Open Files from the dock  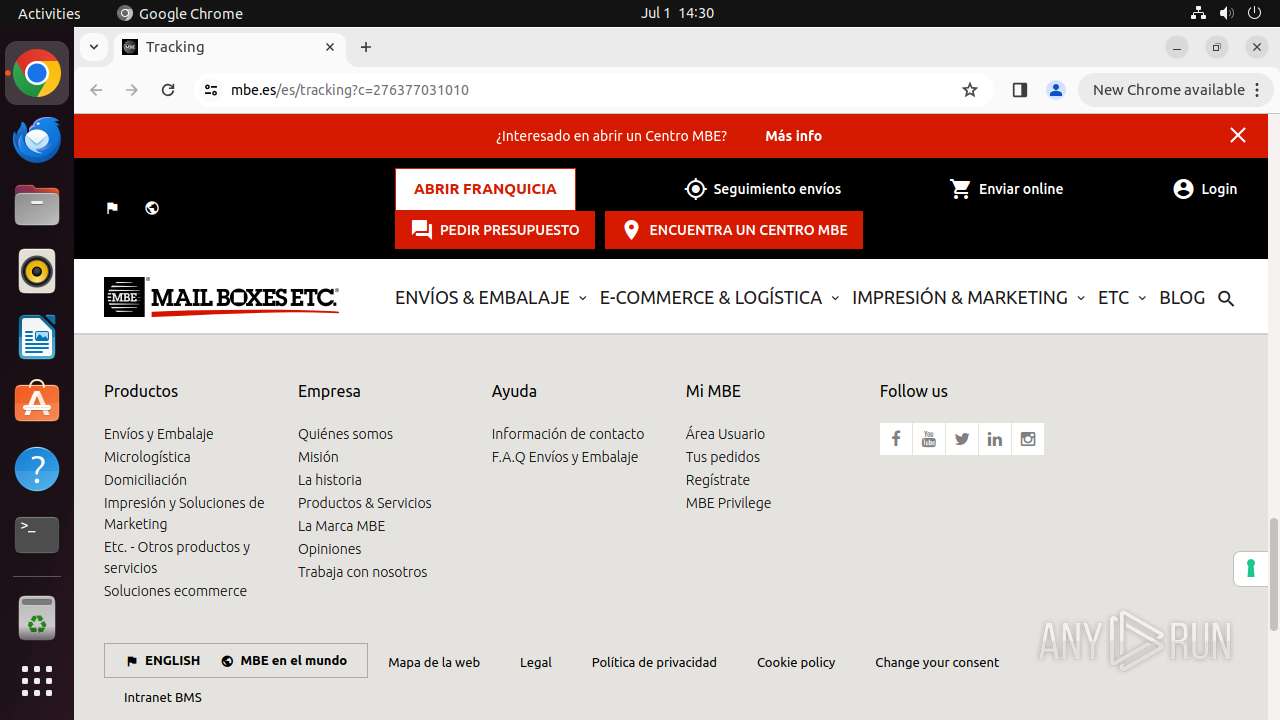37,206
